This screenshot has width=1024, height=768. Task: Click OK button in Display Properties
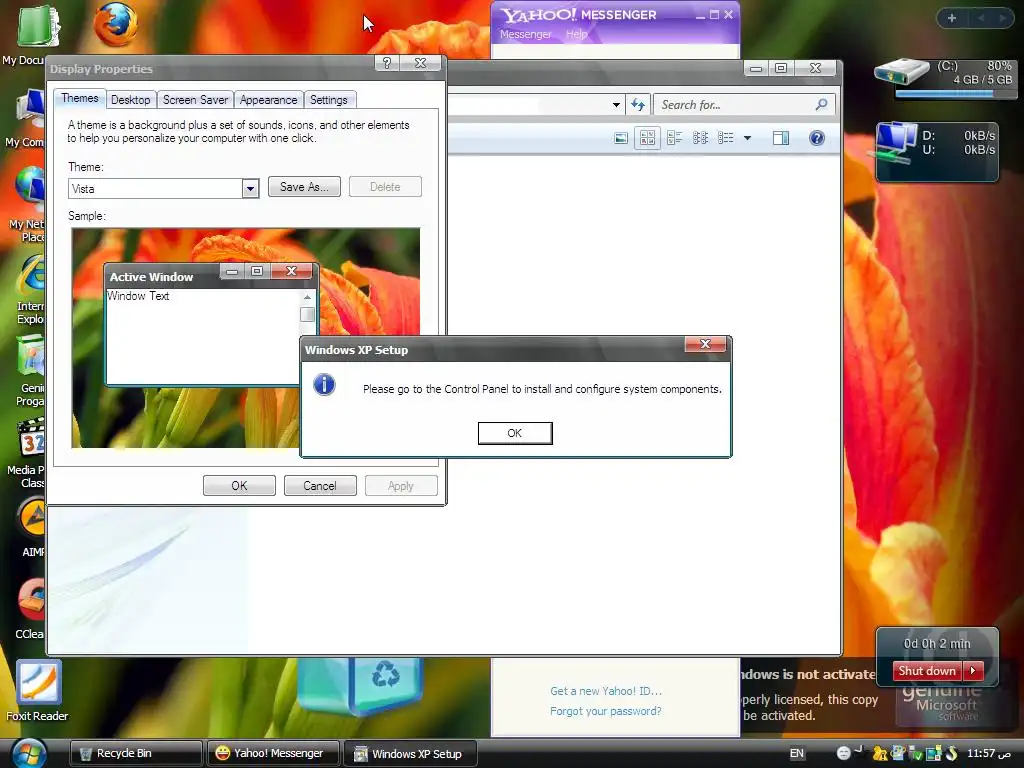coord(239,486)
